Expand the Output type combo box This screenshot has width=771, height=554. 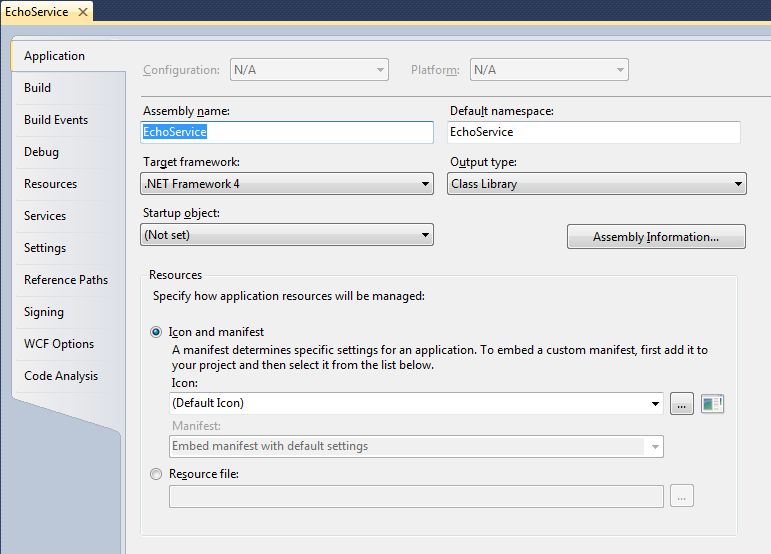[x=597, y=184]
